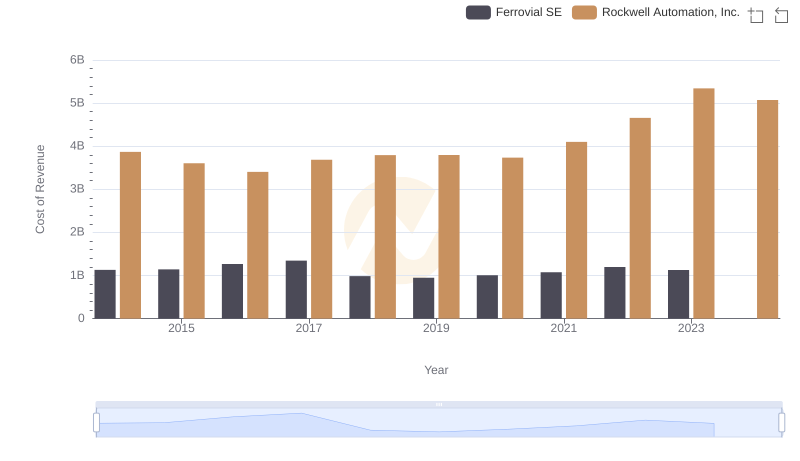
Task: Select the last Rockwell bar after 2023
Action: pyautogui.click(x=767, y=209)
